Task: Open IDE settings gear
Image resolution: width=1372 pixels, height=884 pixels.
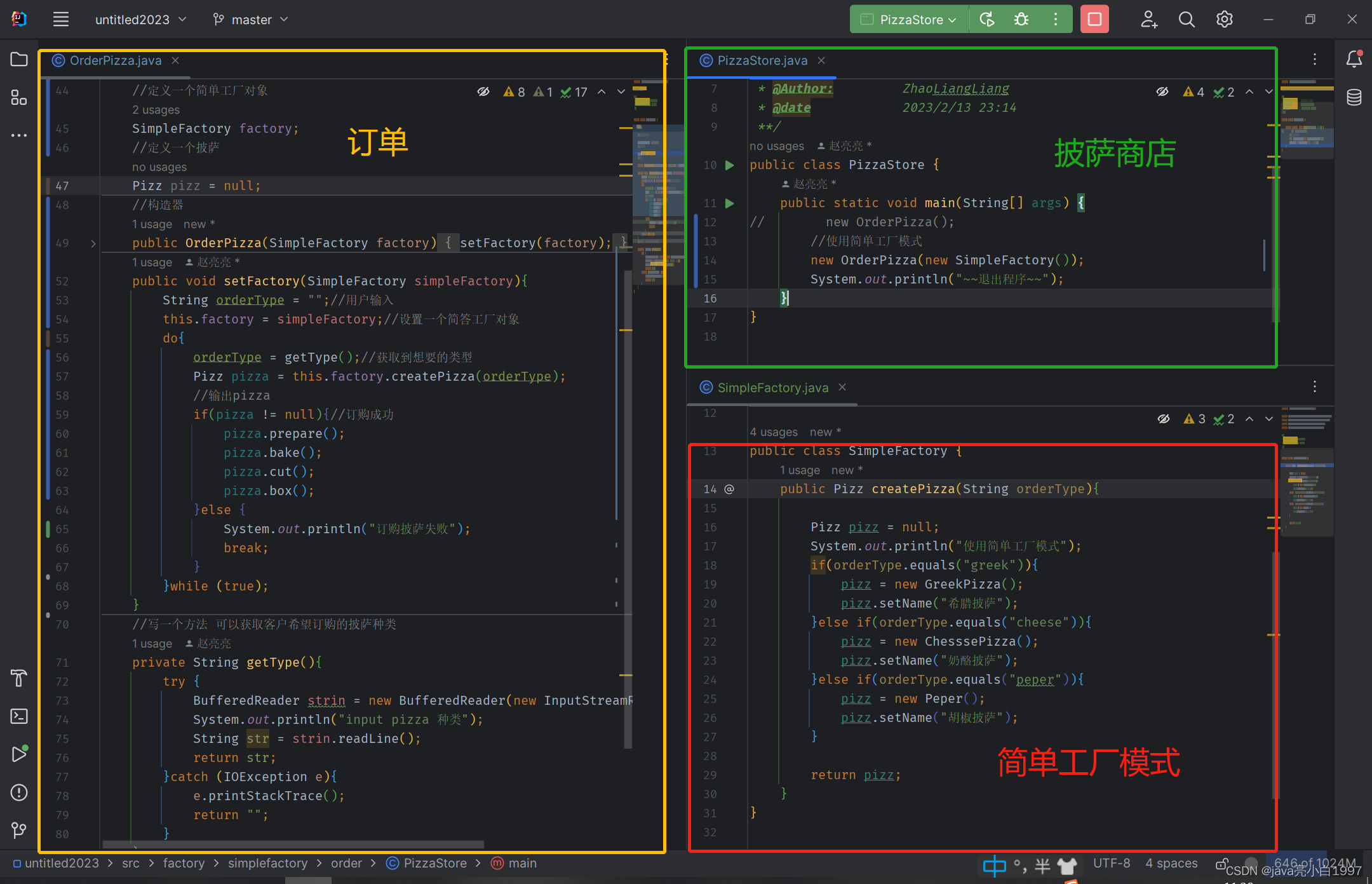Action: pos(1225,20)
